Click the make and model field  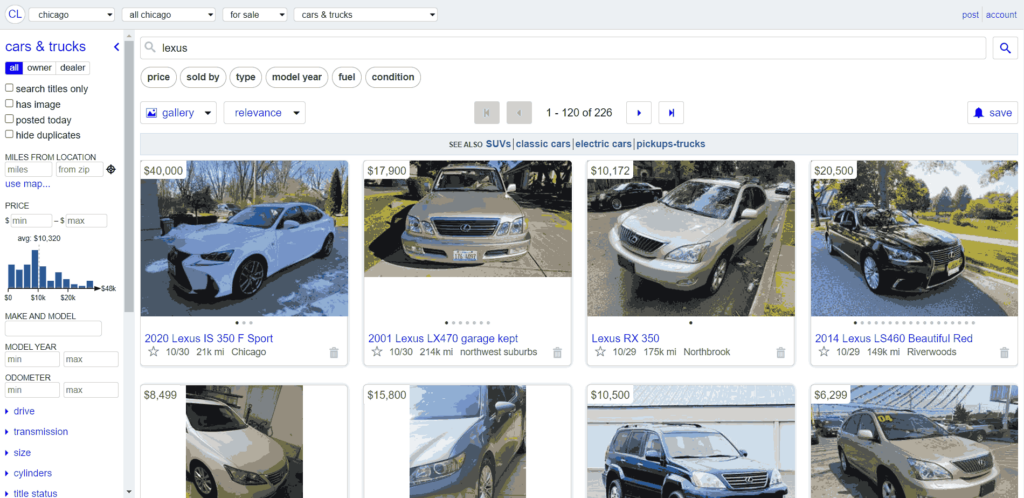(54, 328)
